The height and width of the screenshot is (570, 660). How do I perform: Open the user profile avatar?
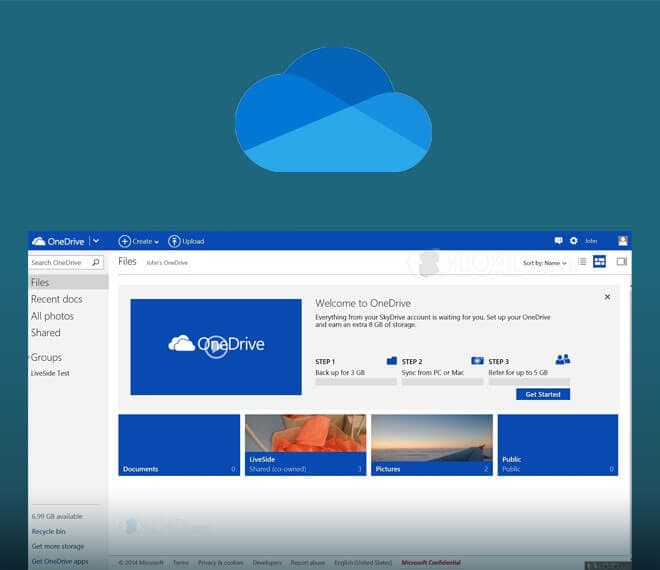click(x=623, y=240)
